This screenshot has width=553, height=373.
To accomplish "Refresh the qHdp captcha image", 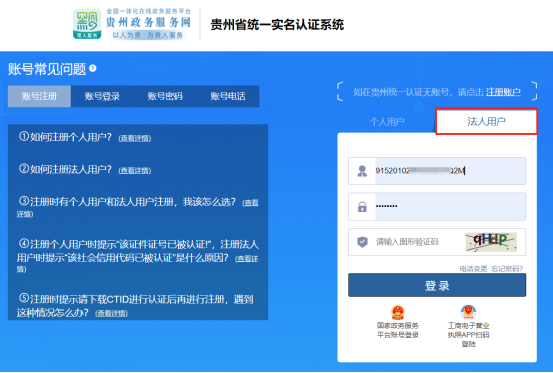I will pos(491,242).
